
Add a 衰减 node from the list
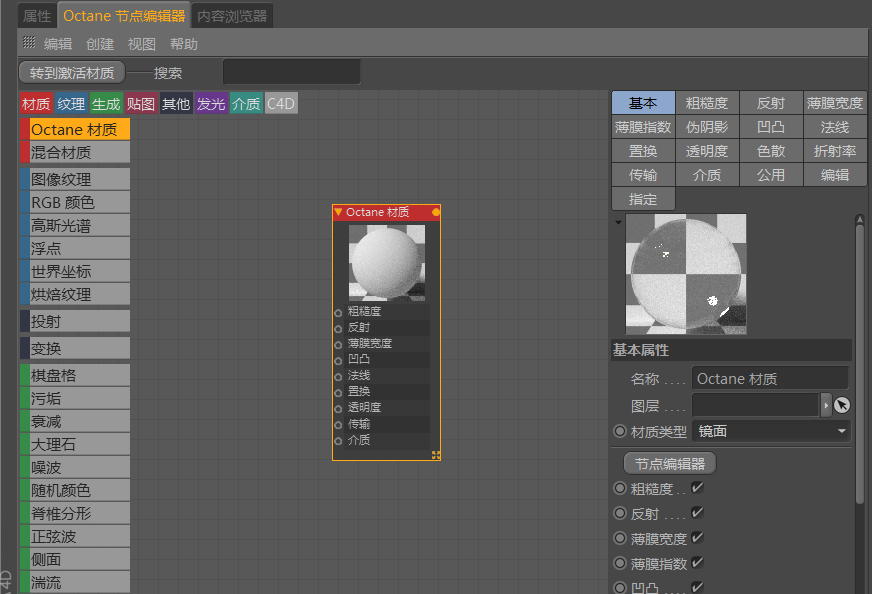pyautogui.click(x=75, y=422)
